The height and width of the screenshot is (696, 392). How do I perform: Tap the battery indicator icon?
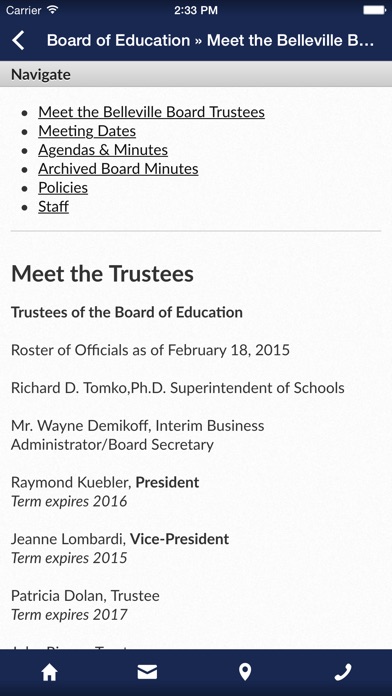pos(374,10)
